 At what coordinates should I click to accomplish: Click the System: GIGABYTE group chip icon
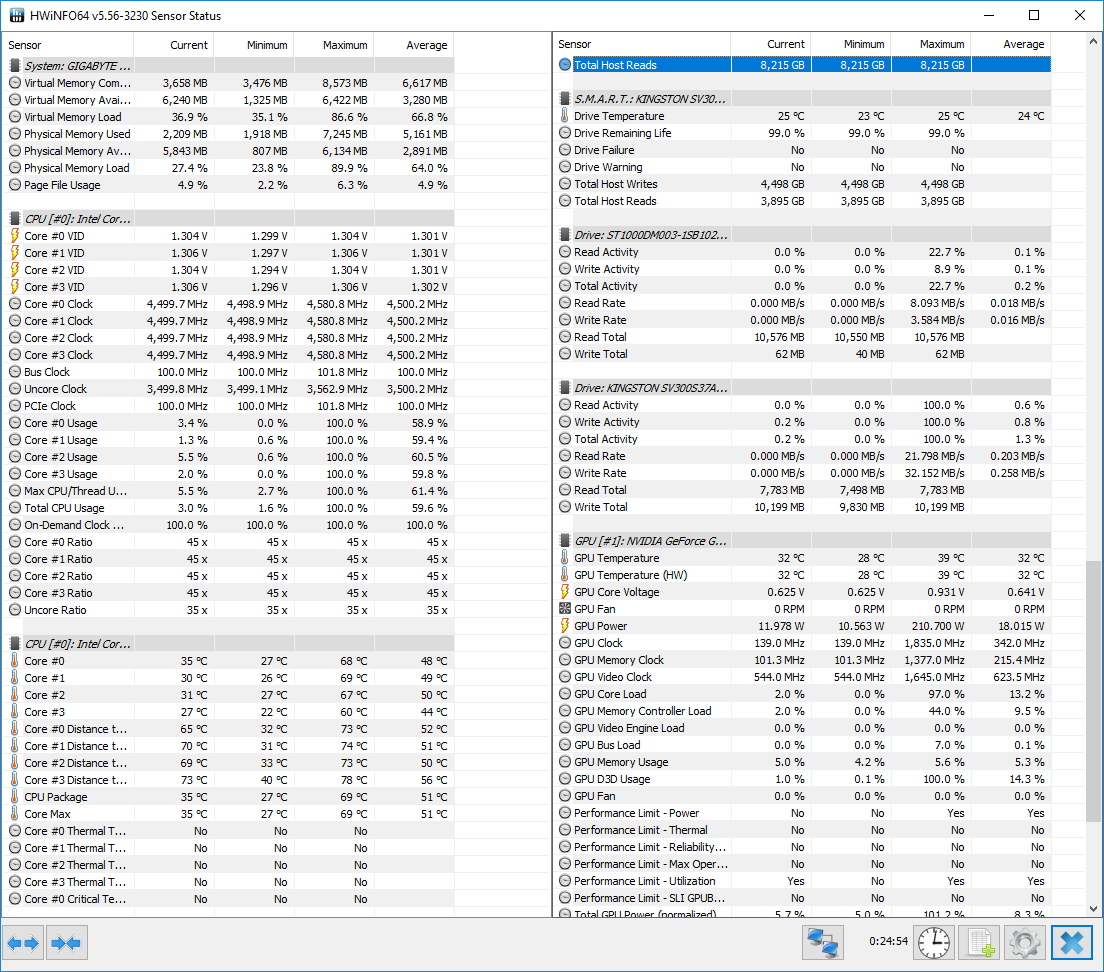pyautogui.click(x=15, y=65)
